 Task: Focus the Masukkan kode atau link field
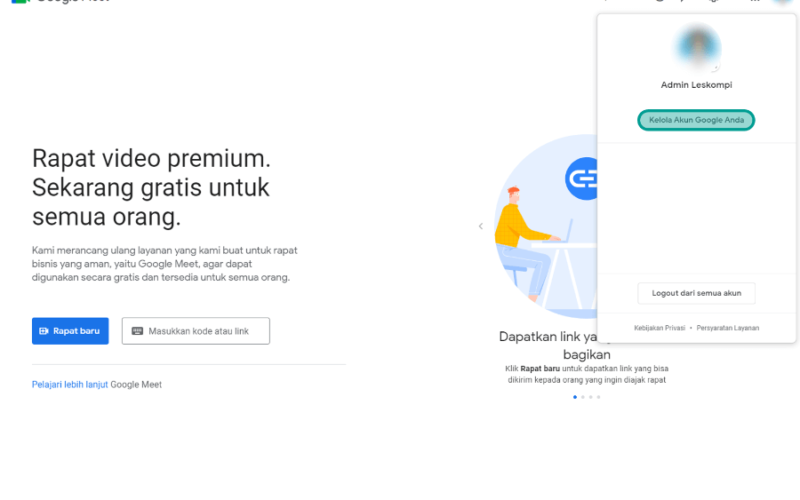[x=195, y=331]
